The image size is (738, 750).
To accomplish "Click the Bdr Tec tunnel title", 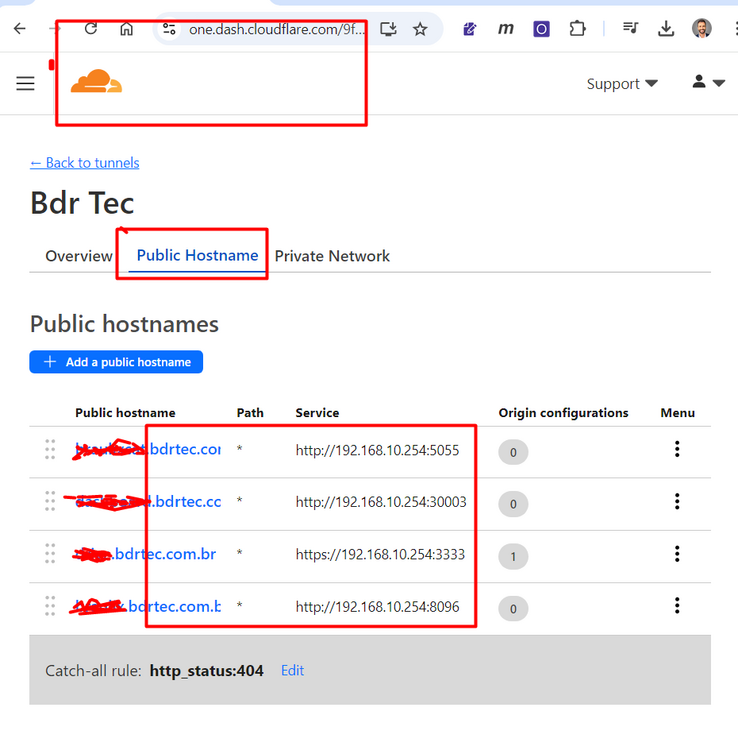I will coord(82,203).
